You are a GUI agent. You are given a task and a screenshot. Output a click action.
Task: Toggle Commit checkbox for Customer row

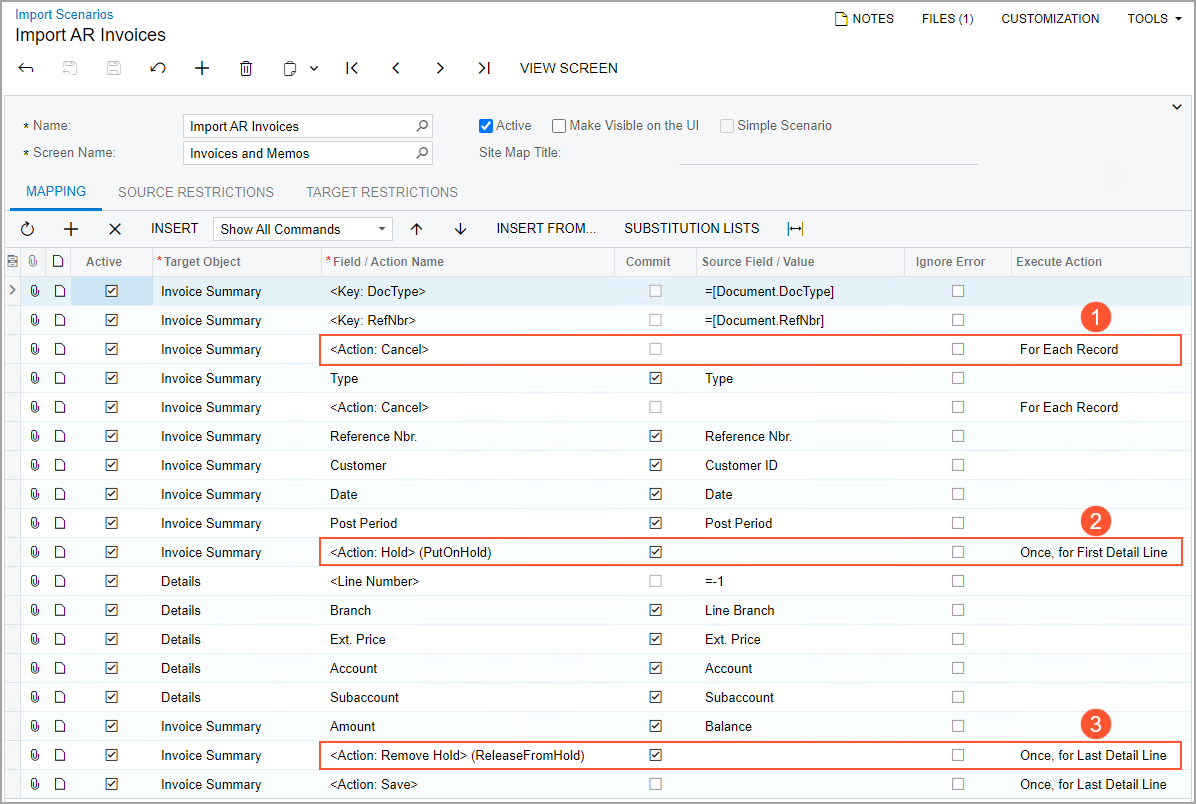tap(655, 465)
